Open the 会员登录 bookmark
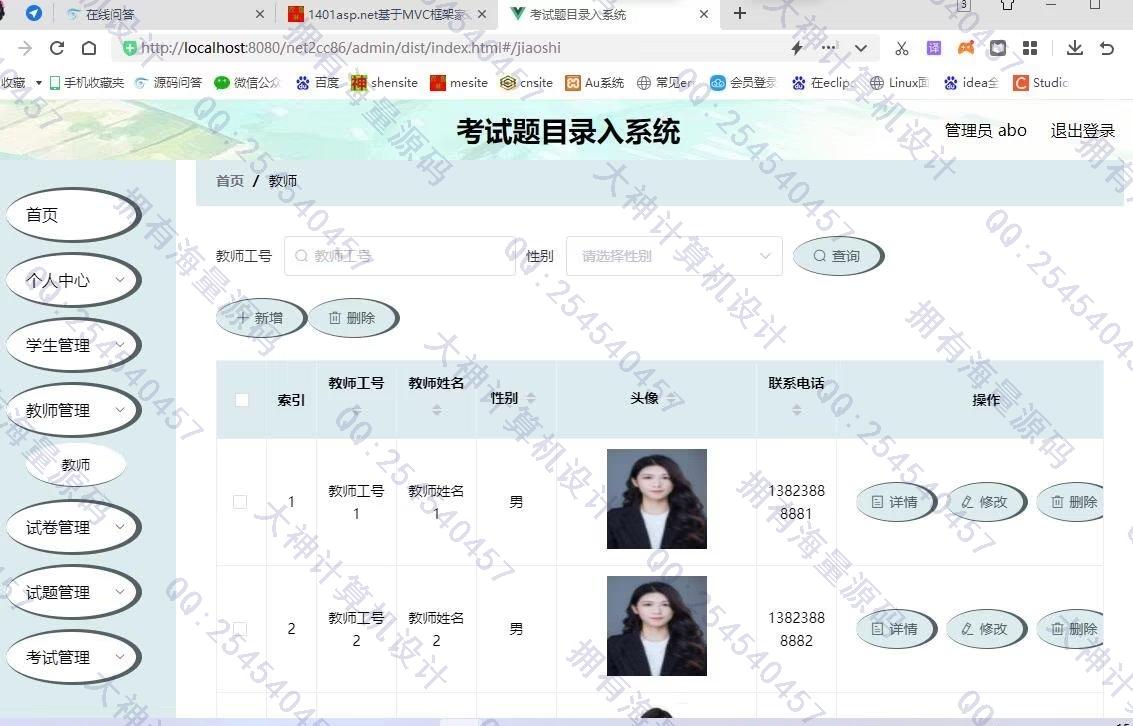The image size is (1133, 726). pyautogui.click(x=743, y=82)
